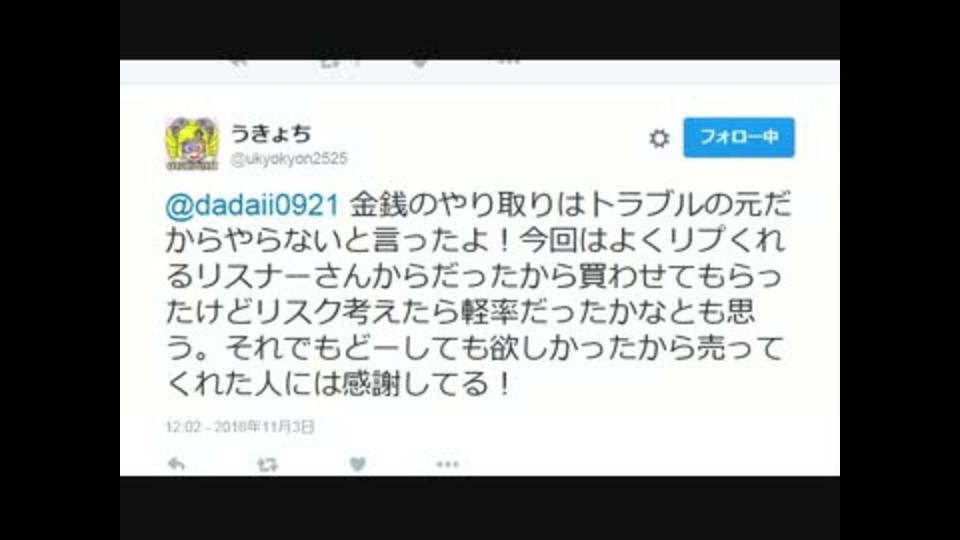The width and height of the screenshot is (960, 540).
Task: Click the reply arrow under the tweet
Action: tap(176, 464)
